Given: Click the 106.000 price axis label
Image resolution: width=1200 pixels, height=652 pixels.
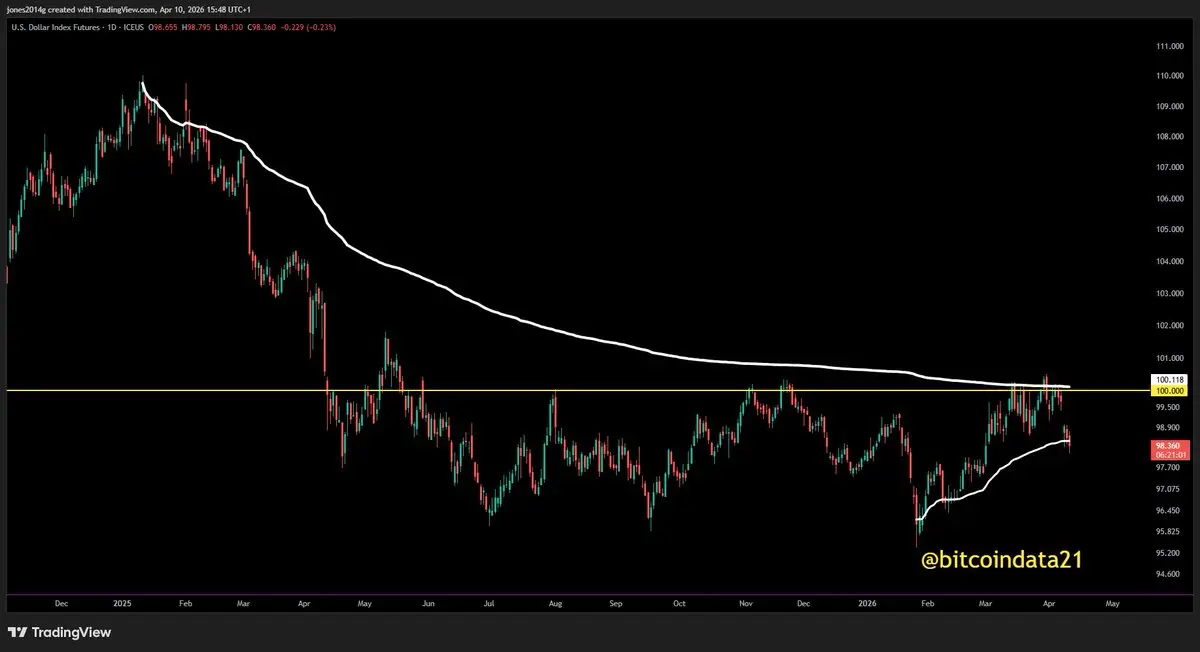Looking at the screenshot, I should (x=1170, y=198).
